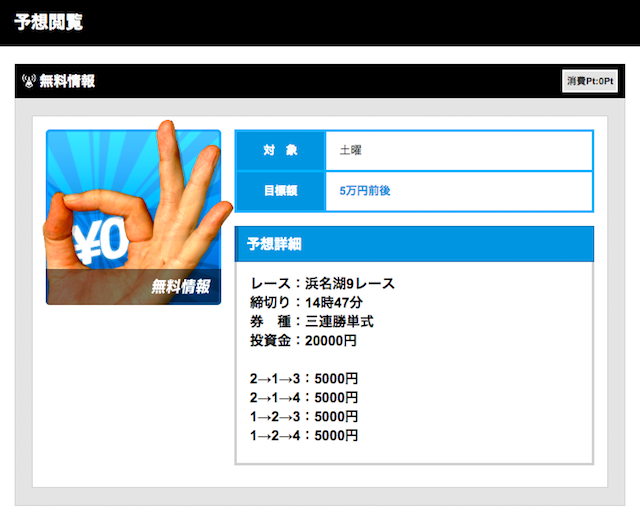Click the 予想閲覧 page title

pyautogui.click(x=49, y=22)
